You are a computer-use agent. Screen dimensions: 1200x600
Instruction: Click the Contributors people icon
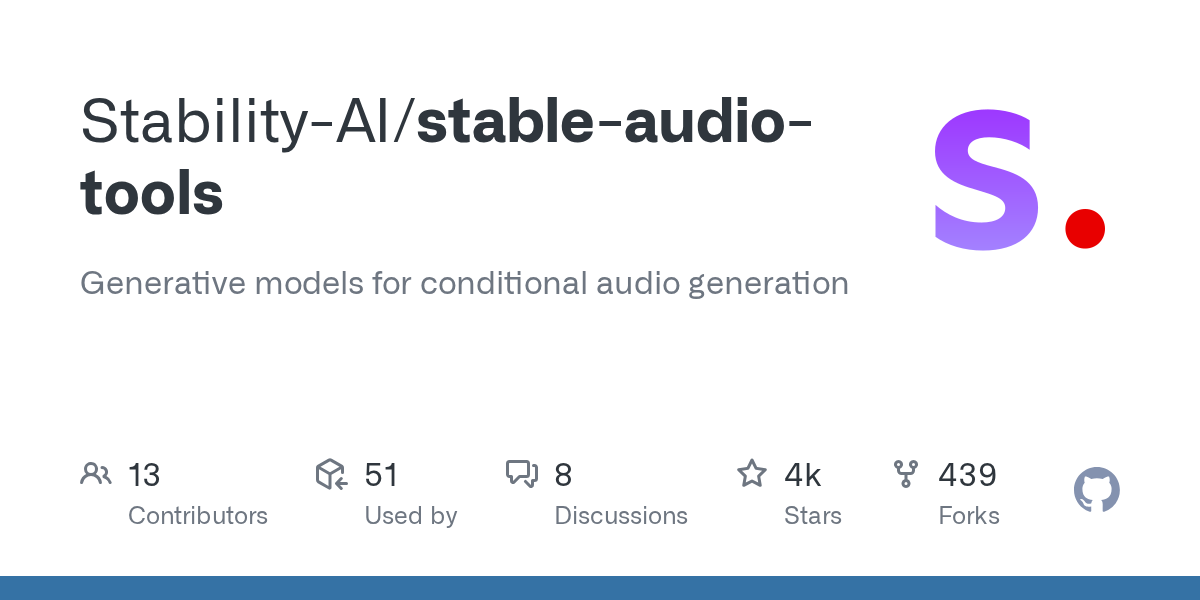[x=96, y=474]
